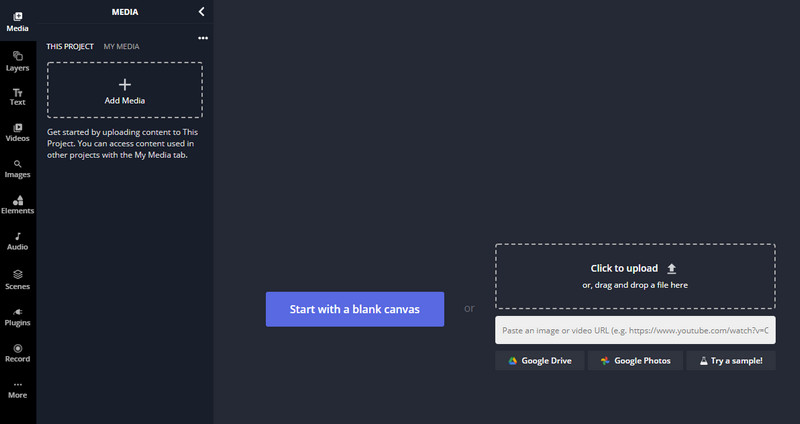Select the Text tool in sidebar

click(17, 96)
